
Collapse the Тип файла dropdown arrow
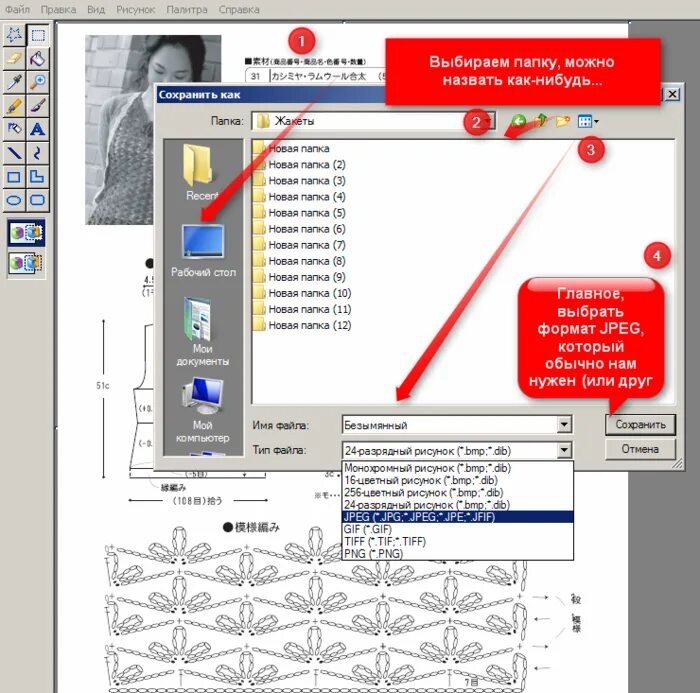tap(564, 450)
